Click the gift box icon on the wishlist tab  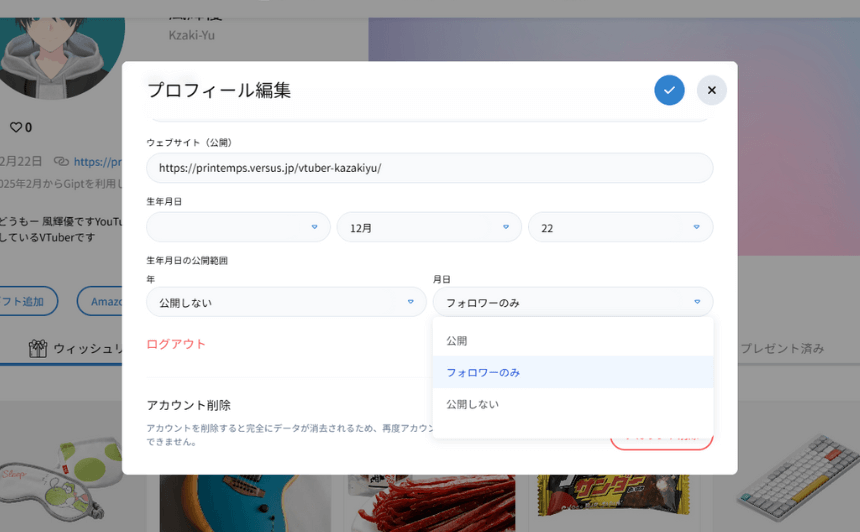click(38, 348)
